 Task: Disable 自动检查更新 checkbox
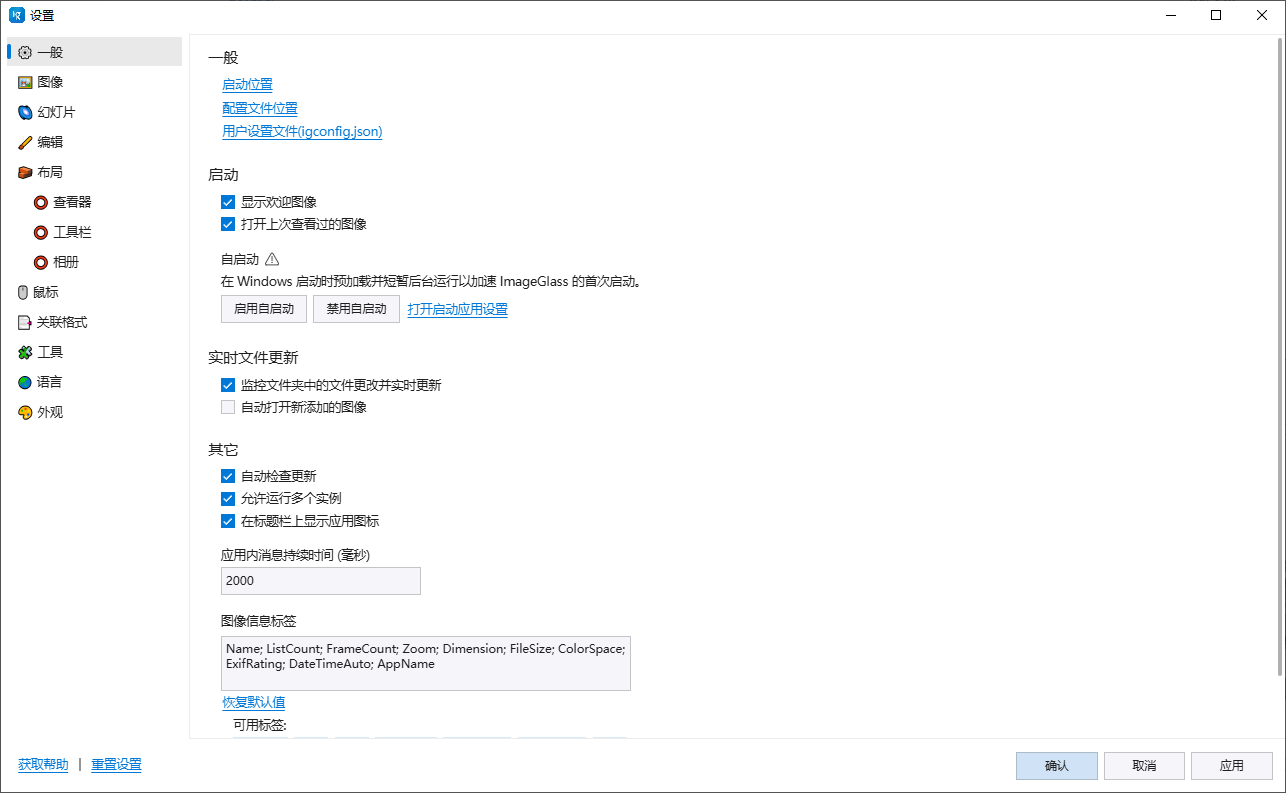[228, 476]
